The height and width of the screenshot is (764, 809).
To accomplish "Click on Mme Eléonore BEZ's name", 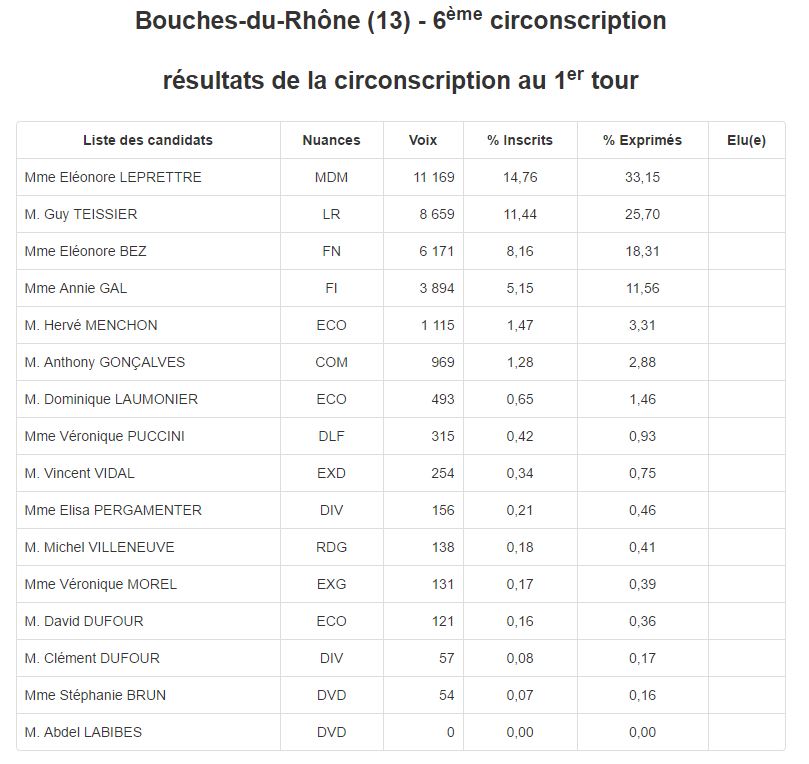I will [85, 251].
